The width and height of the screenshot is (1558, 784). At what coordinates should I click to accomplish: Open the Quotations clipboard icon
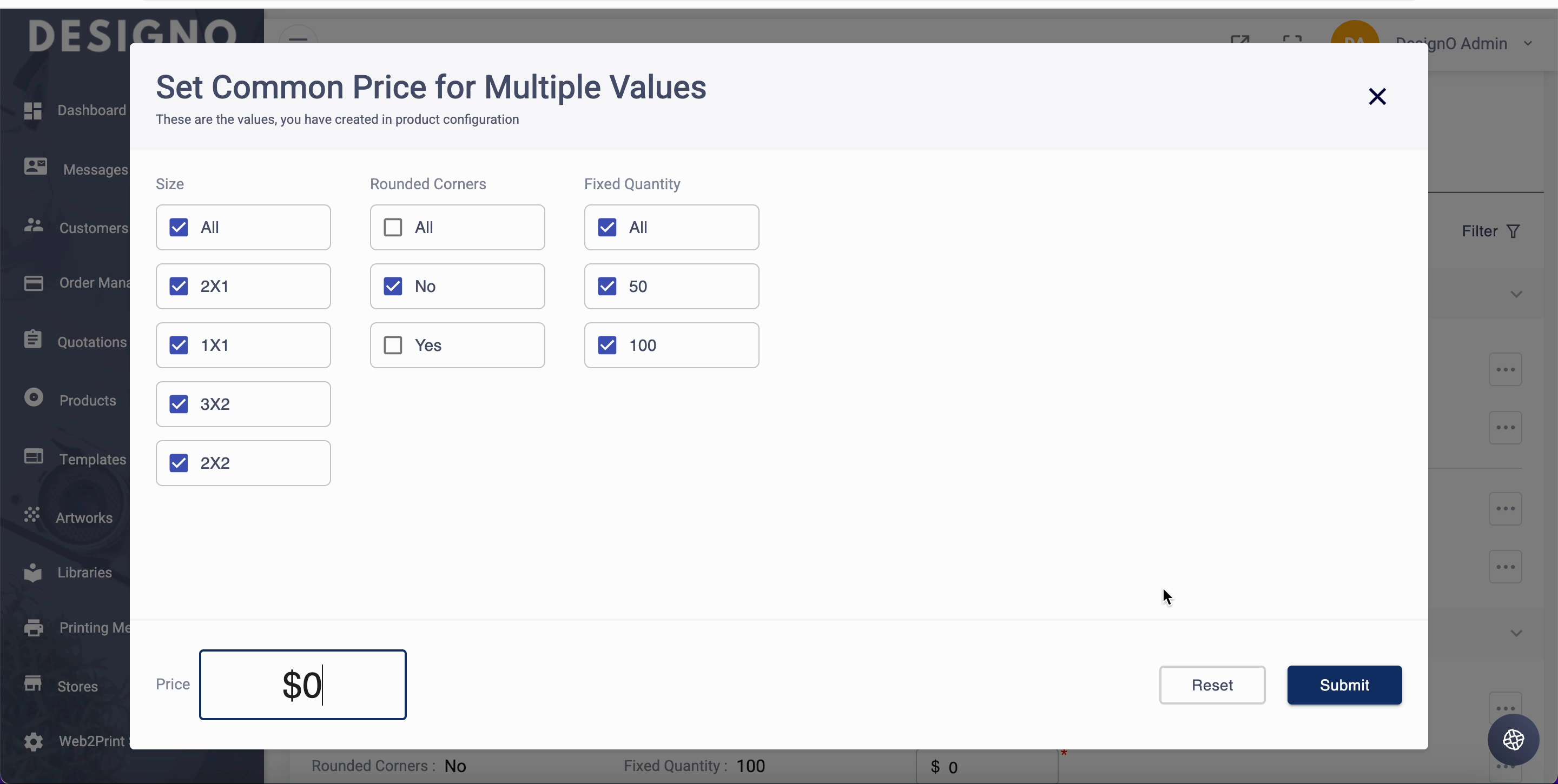point(33,339)
